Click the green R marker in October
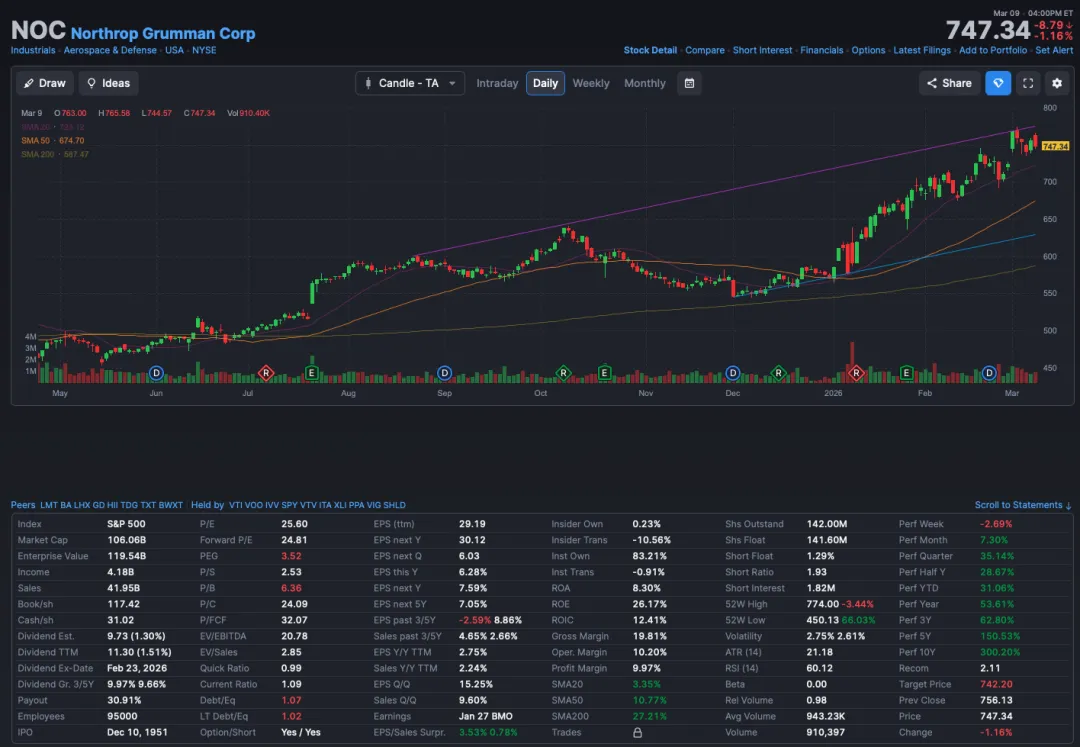This screenshot has width=1080, height=747. (x=563, y=373)
